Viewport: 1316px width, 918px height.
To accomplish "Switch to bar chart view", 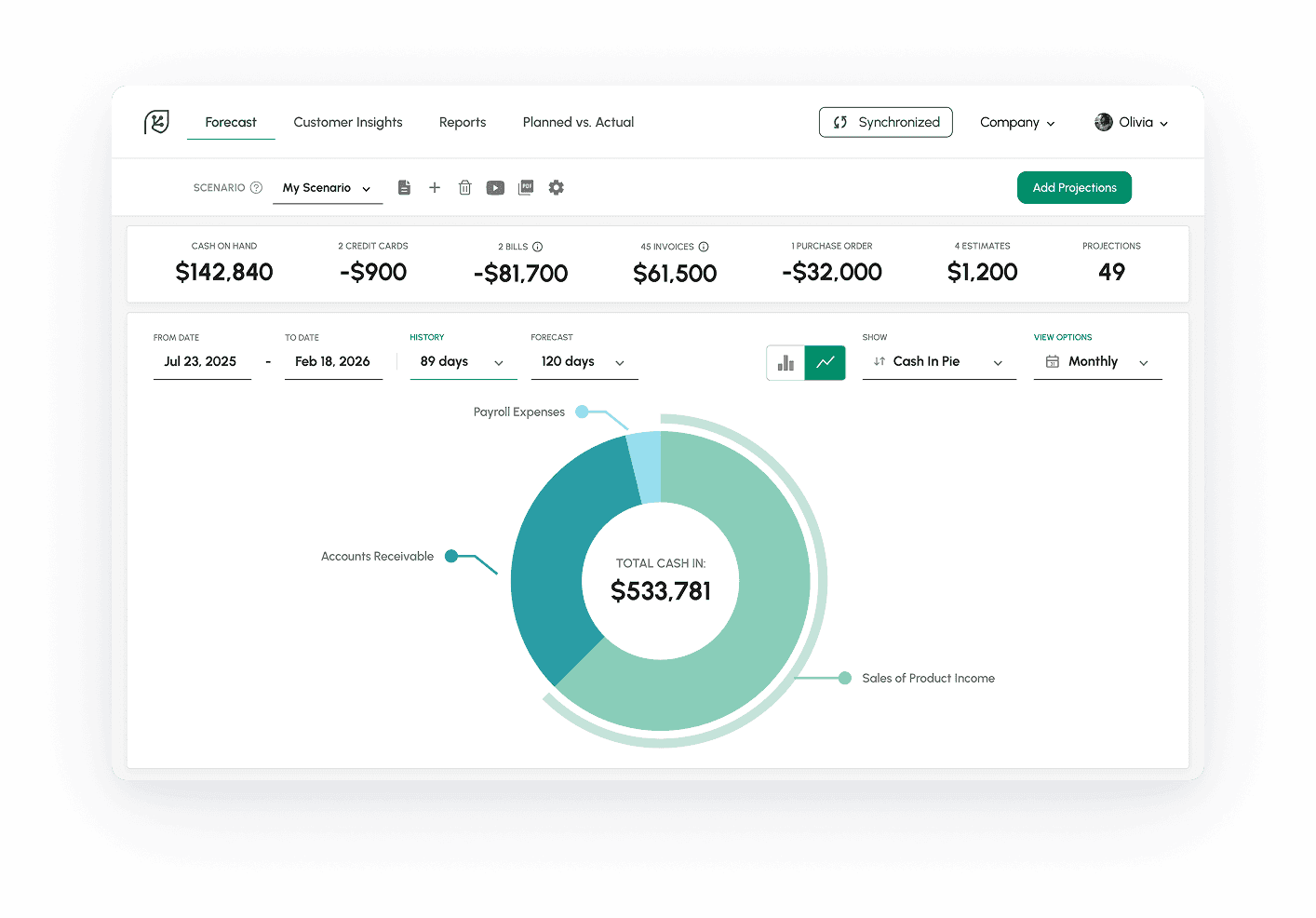I will pos(786,363).
